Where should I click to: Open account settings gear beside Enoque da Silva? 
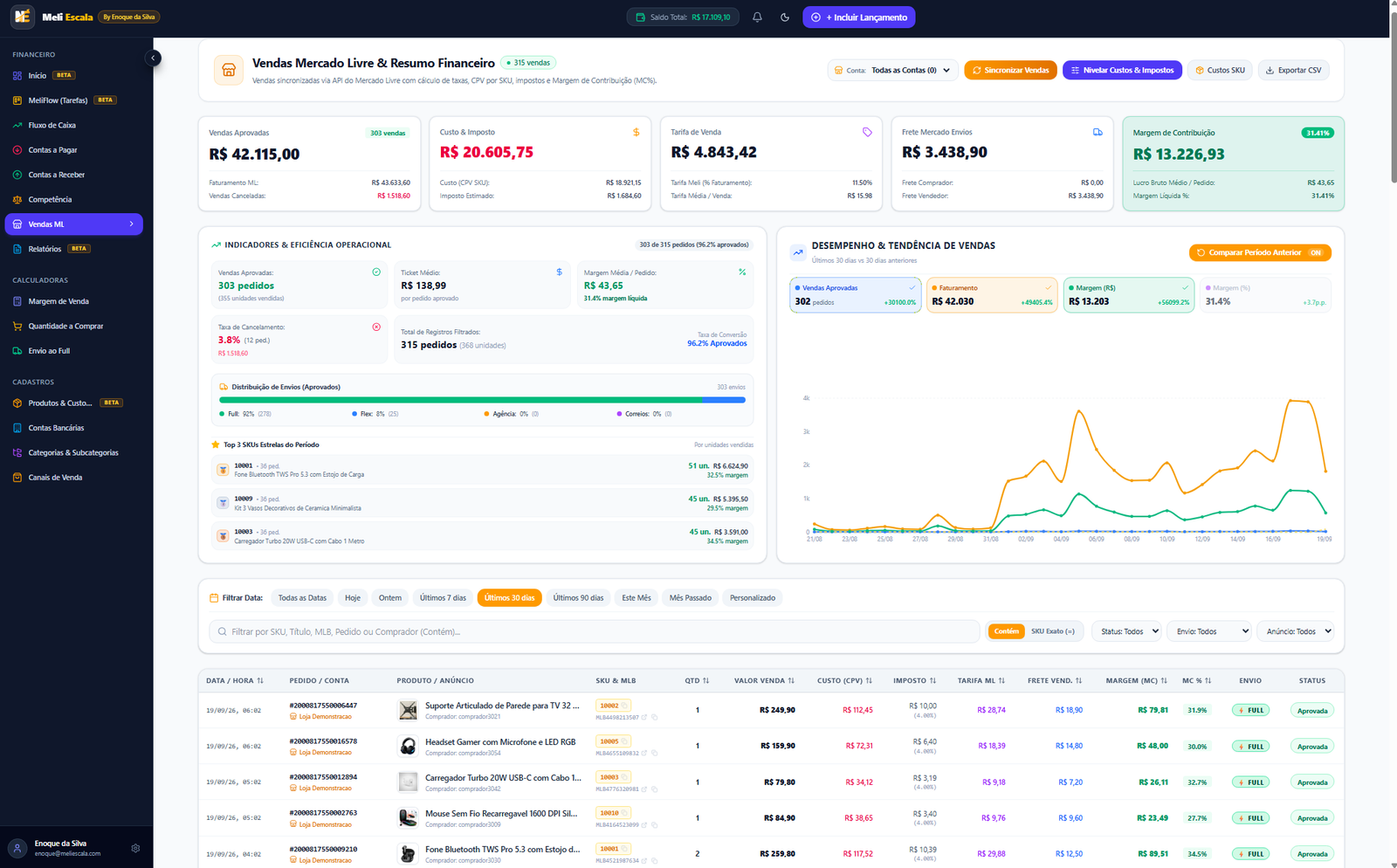point(135,848)
